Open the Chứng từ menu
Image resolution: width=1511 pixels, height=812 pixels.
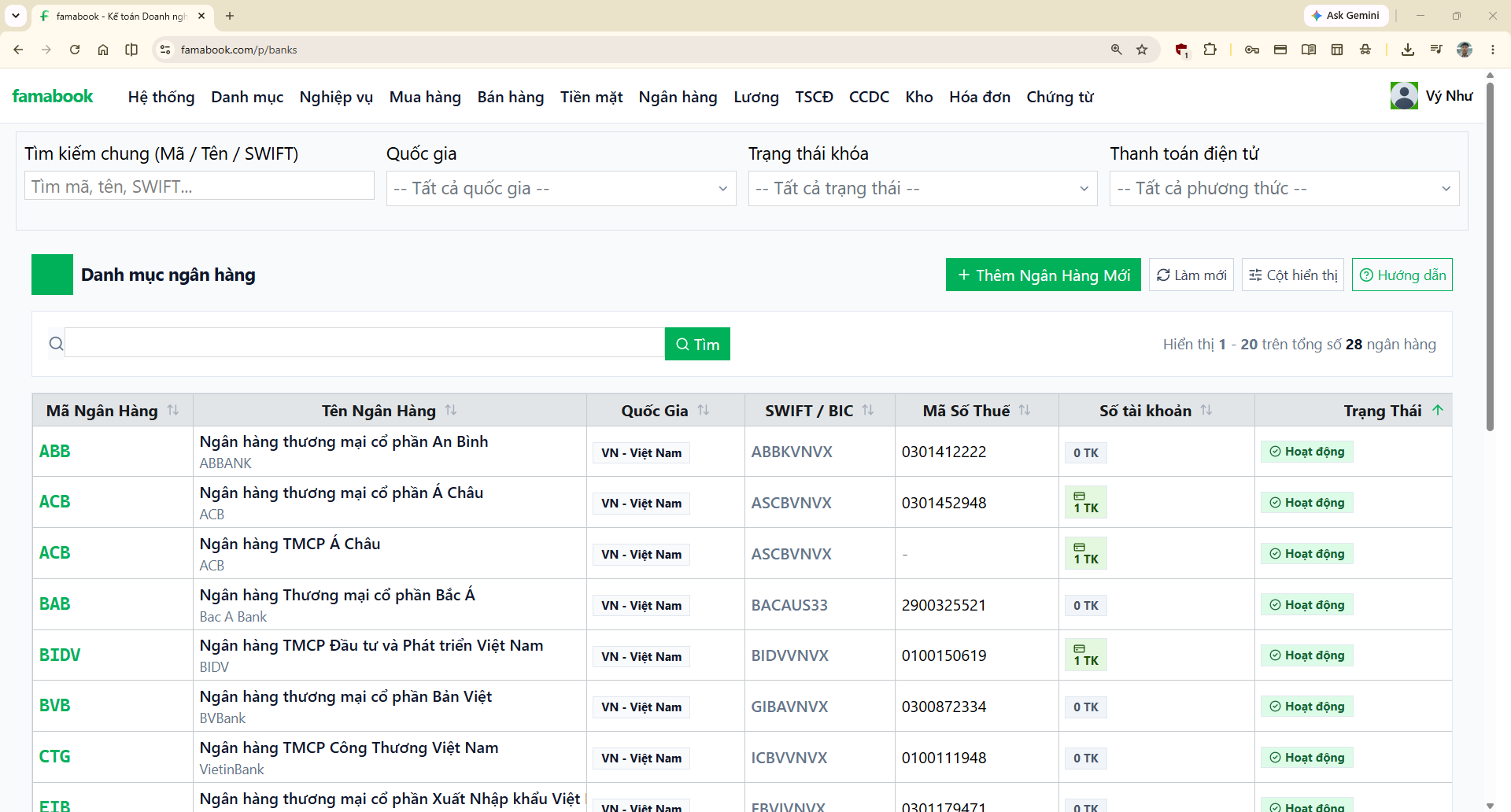pyautogui.click(x=1060, y=97)
